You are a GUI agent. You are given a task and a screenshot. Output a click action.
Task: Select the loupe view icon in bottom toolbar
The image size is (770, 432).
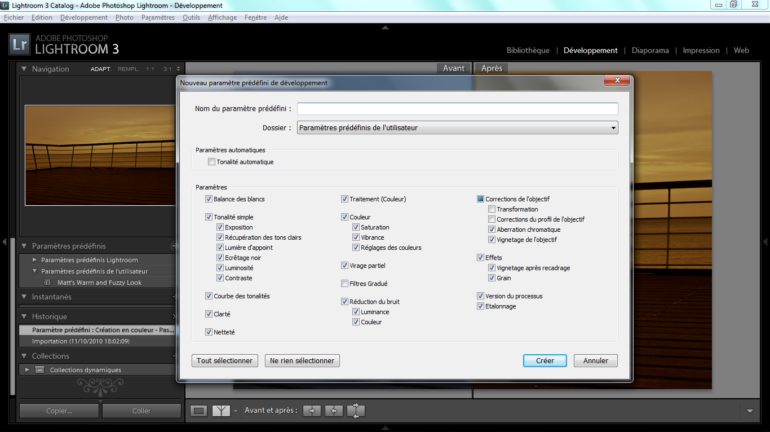pyautogui.click(x=199, y=410)
